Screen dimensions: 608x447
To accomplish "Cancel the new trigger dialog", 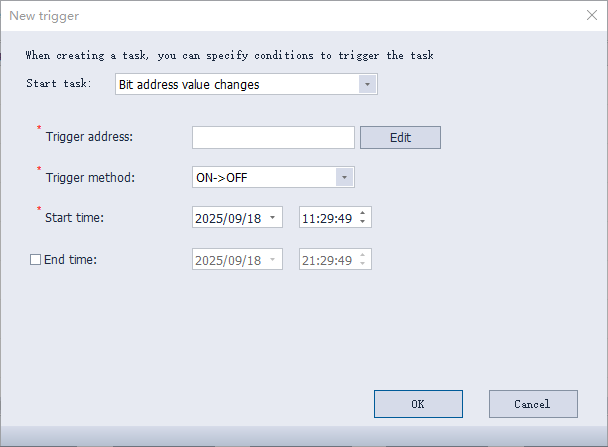I will coord(533,404).
